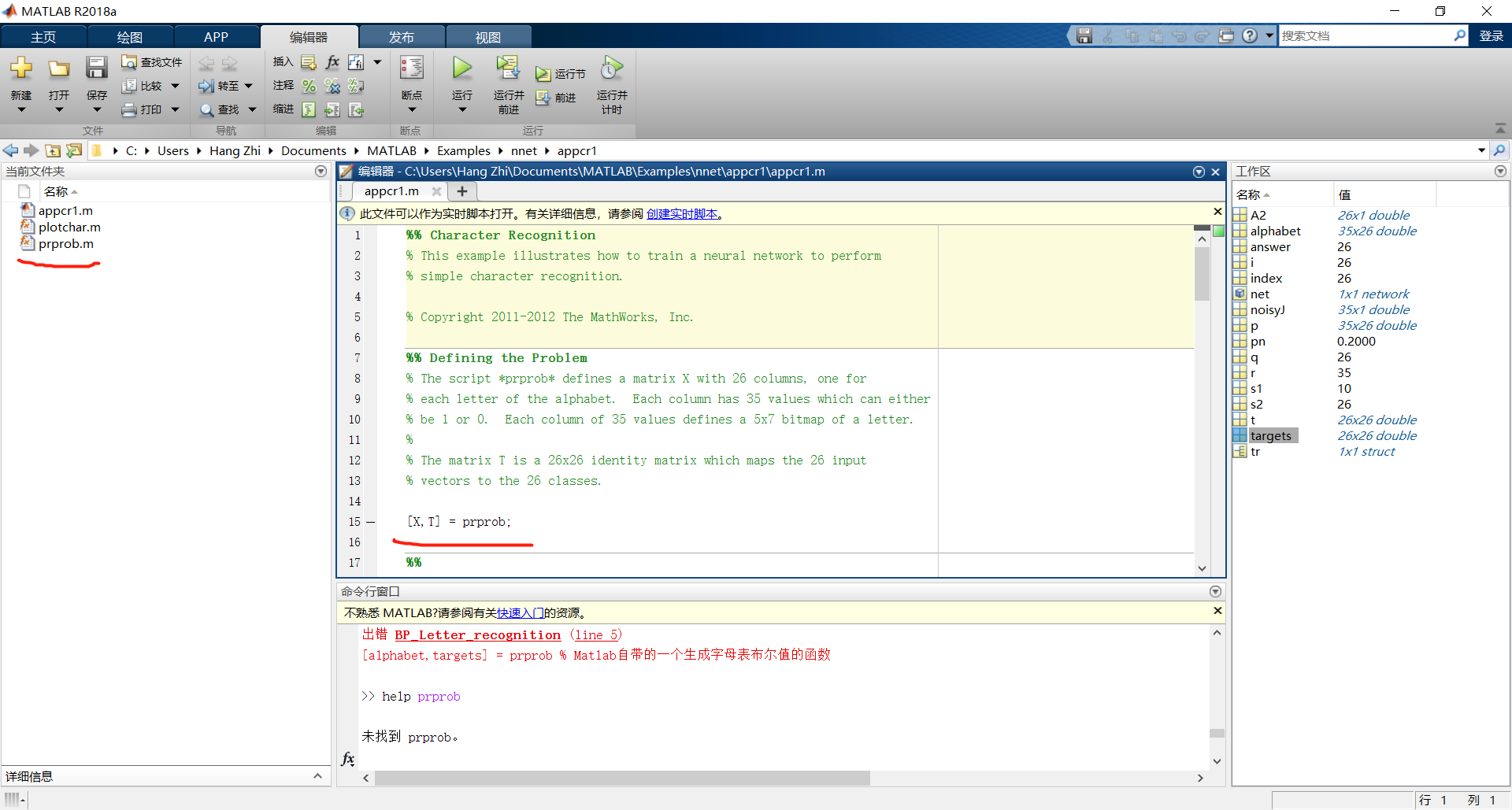Click the Compare (比较) icon

129,86
